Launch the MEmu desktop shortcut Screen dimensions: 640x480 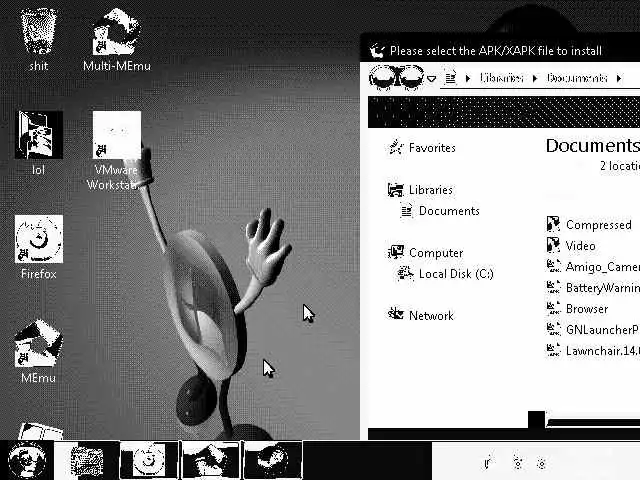pyautogui.click(x=39, y=351)
